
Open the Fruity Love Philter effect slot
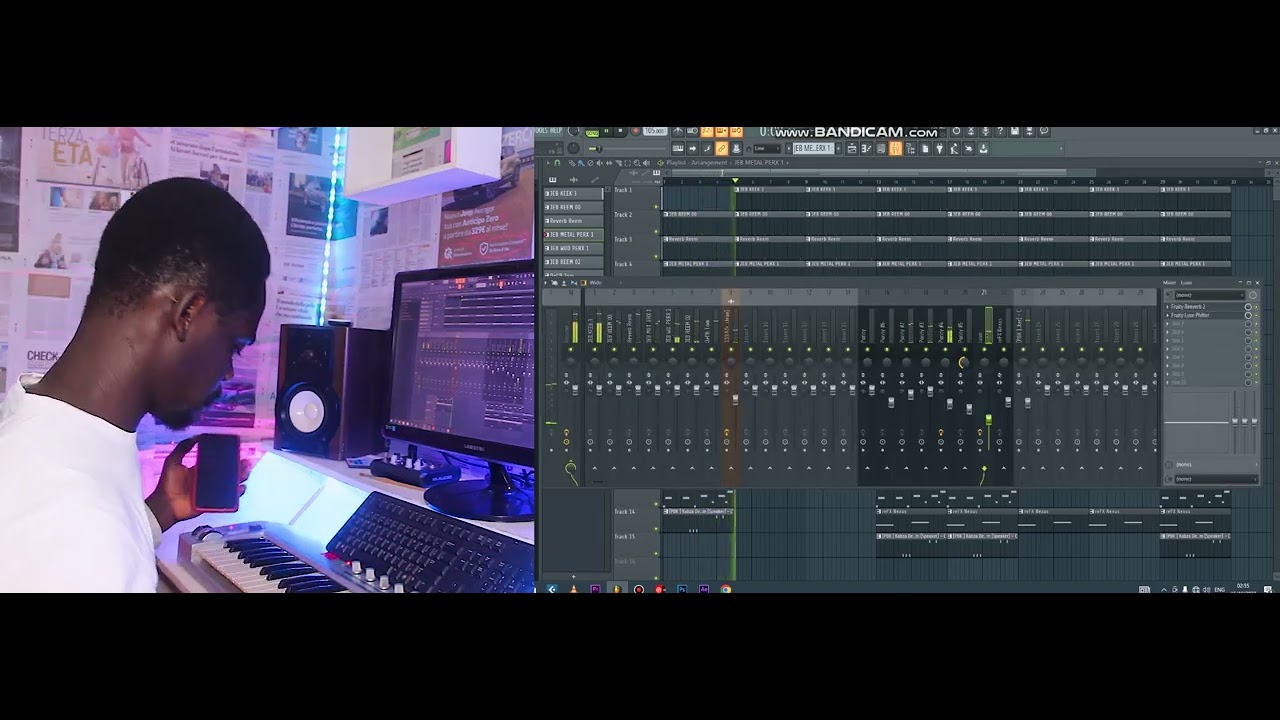coord(1205,315)
